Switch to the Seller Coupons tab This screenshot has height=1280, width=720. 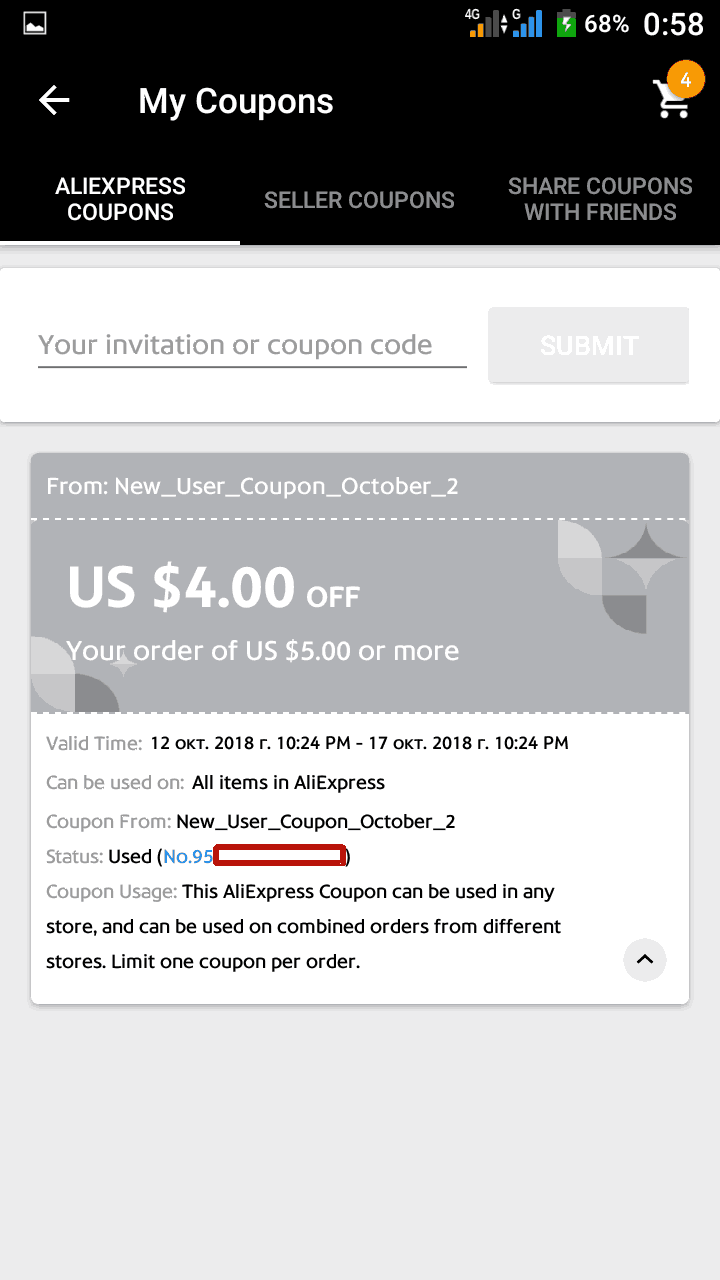[x=359, y=200]
